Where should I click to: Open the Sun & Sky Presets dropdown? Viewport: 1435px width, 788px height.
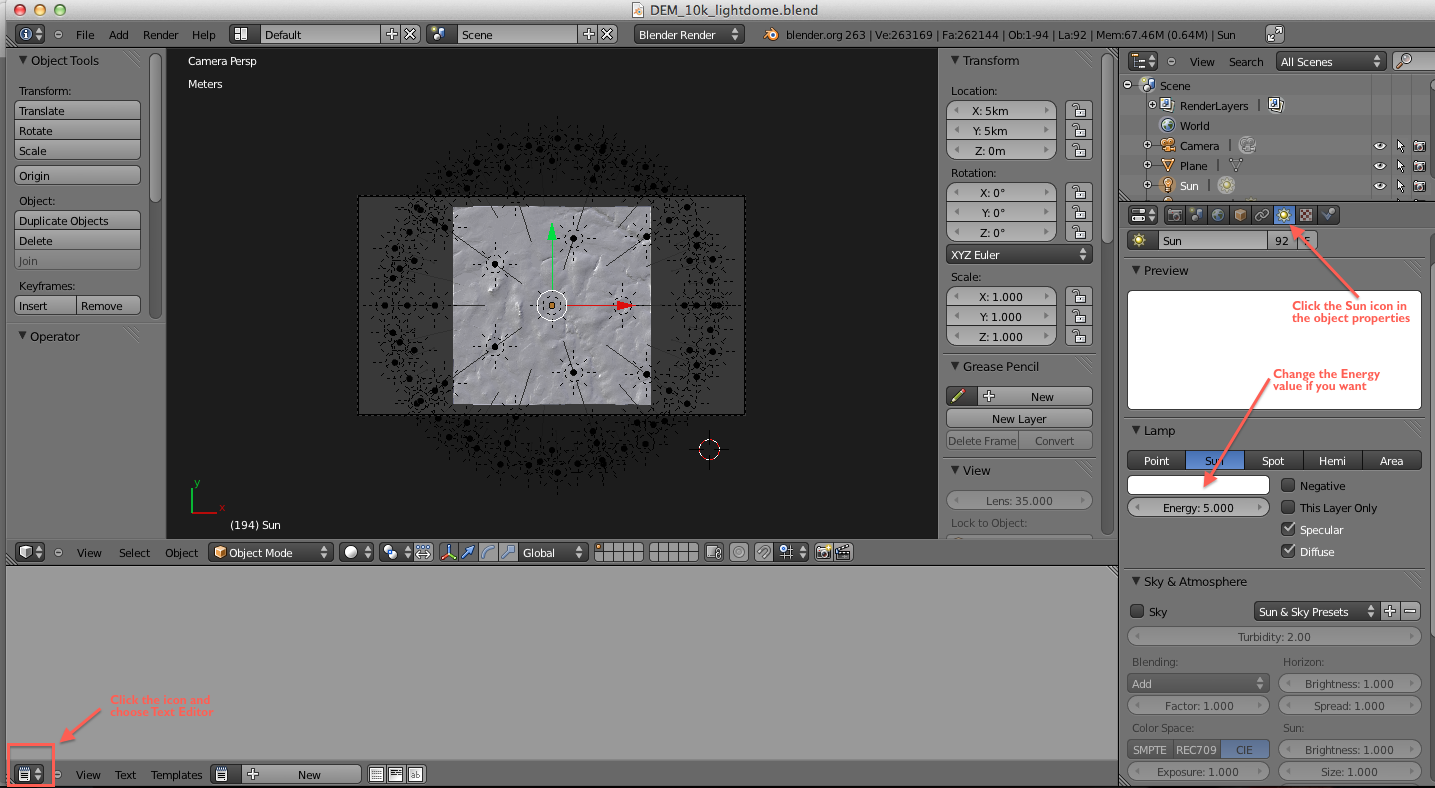pos(1317,611)
